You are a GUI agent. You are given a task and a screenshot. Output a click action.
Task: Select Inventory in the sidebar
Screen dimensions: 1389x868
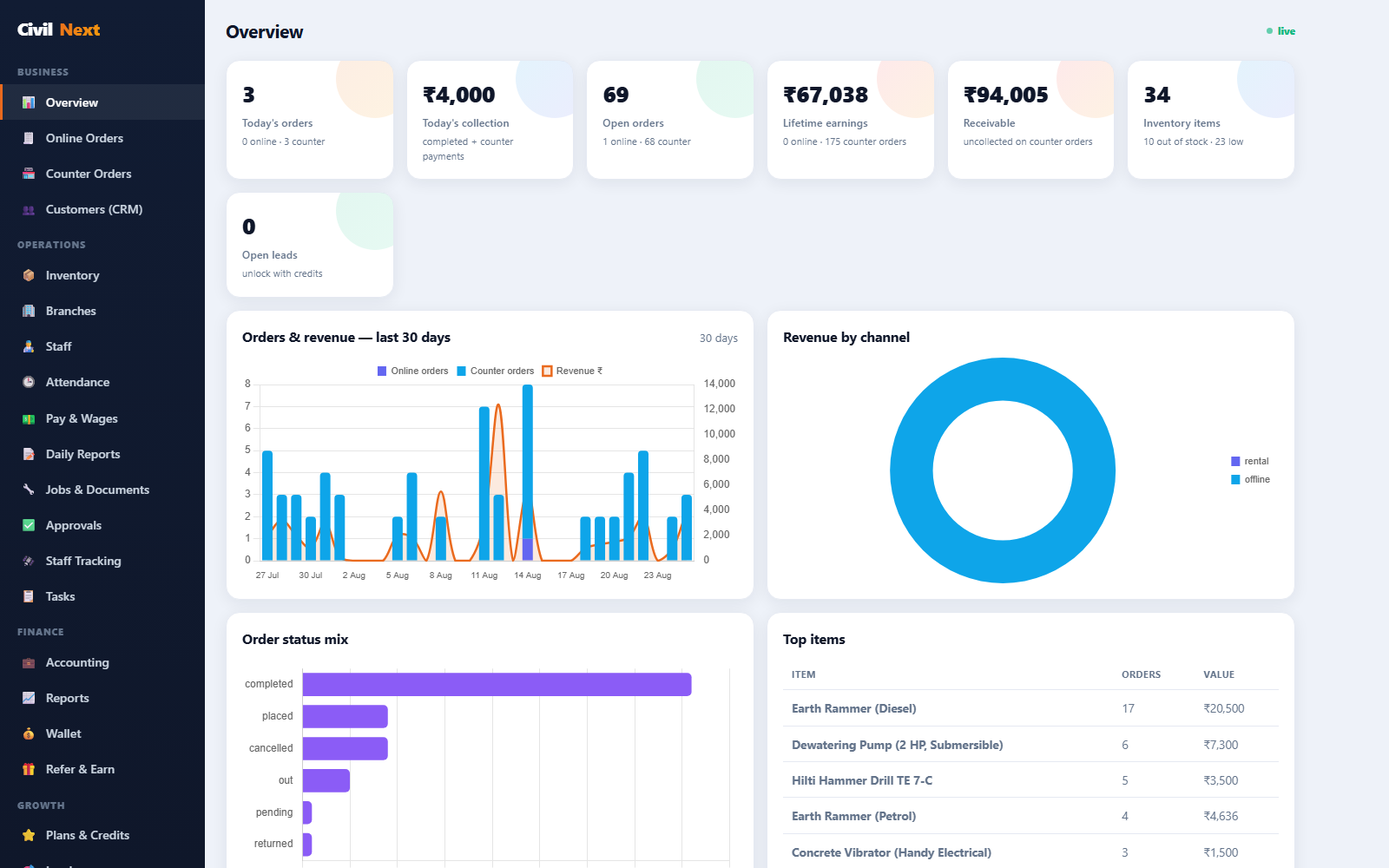coord(102,275)
